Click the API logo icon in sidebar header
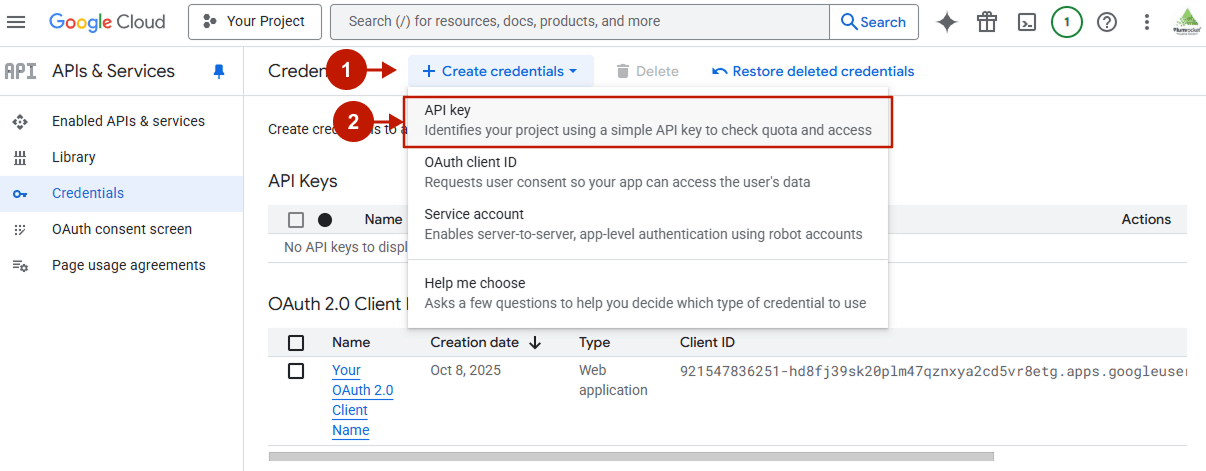Viewport: 1206px width, 471px height. click(20, 71)
